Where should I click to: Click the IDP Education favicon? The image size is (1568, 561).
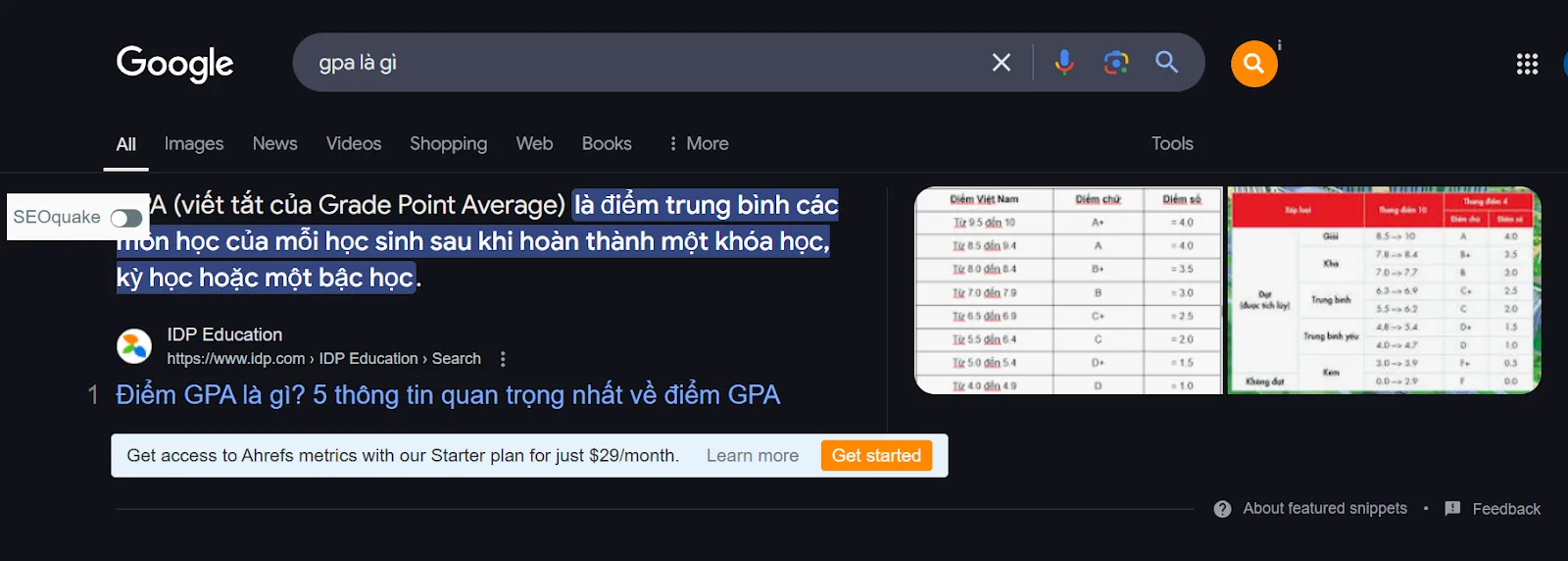[x=134, y=346]
